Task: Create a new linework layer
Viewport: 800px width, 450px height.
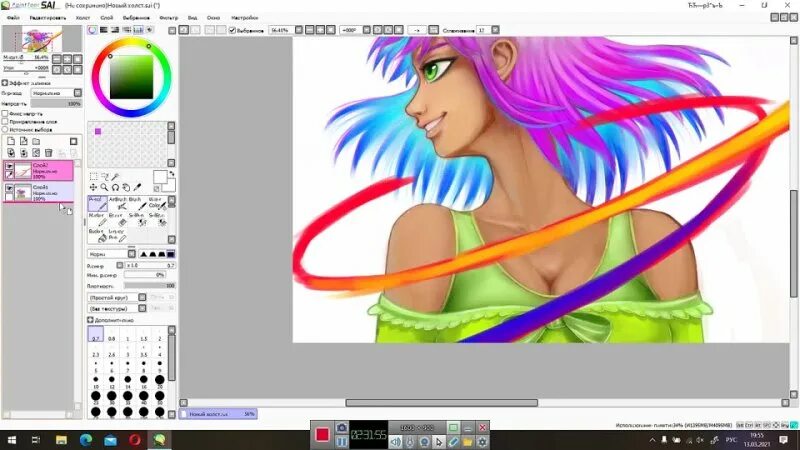Action: click(x=23, y=141)
